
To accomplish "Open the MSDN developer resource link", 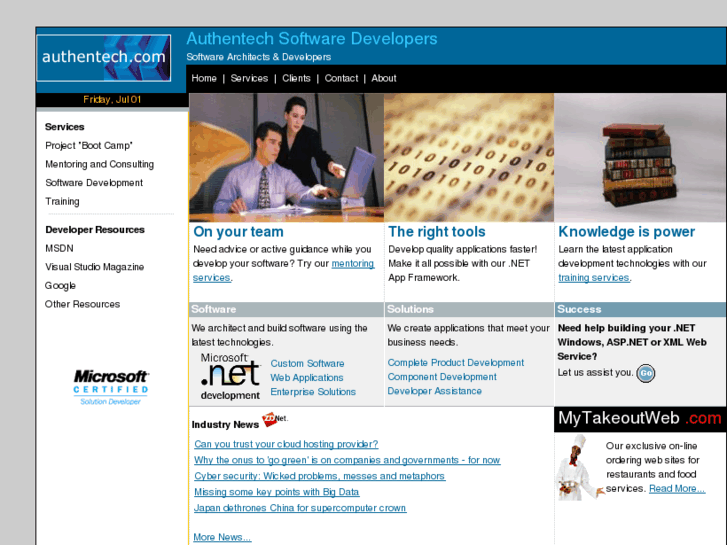I will point(59,248).
